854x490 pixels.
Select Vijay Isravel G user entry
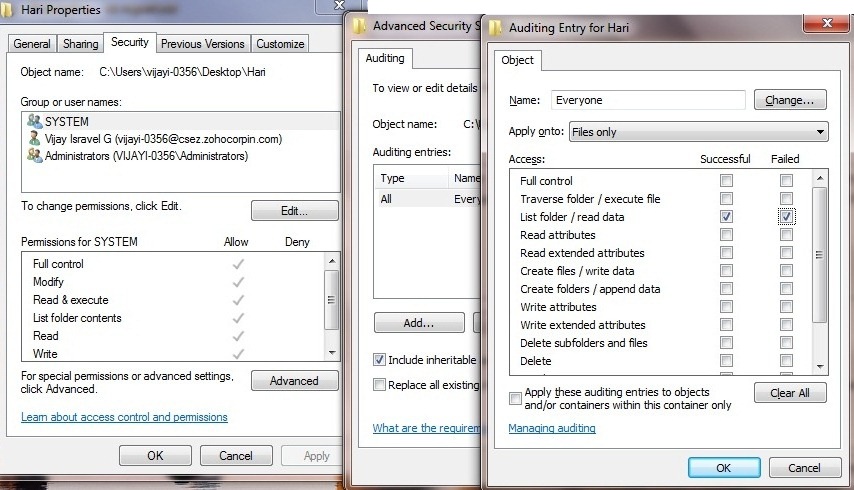(181, 139)
